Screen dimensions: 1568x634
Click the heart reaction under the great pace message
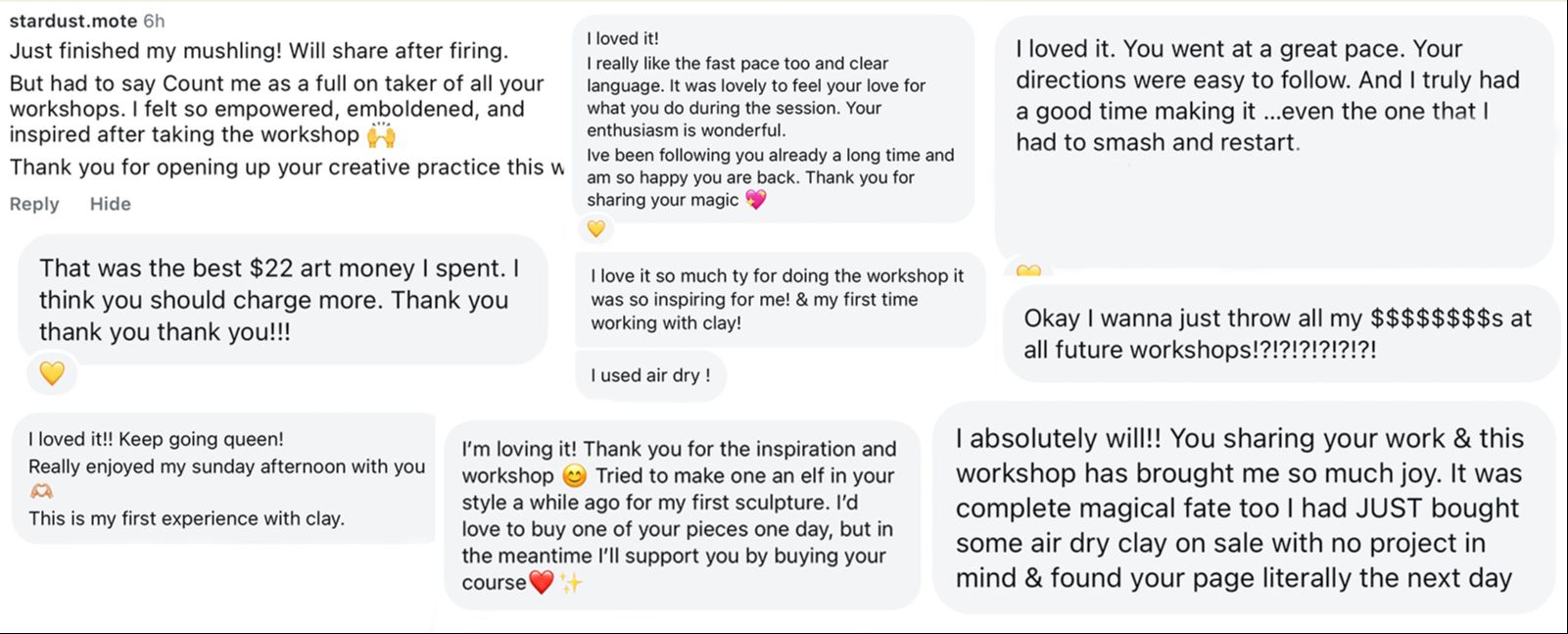(x=1028, y=271)
